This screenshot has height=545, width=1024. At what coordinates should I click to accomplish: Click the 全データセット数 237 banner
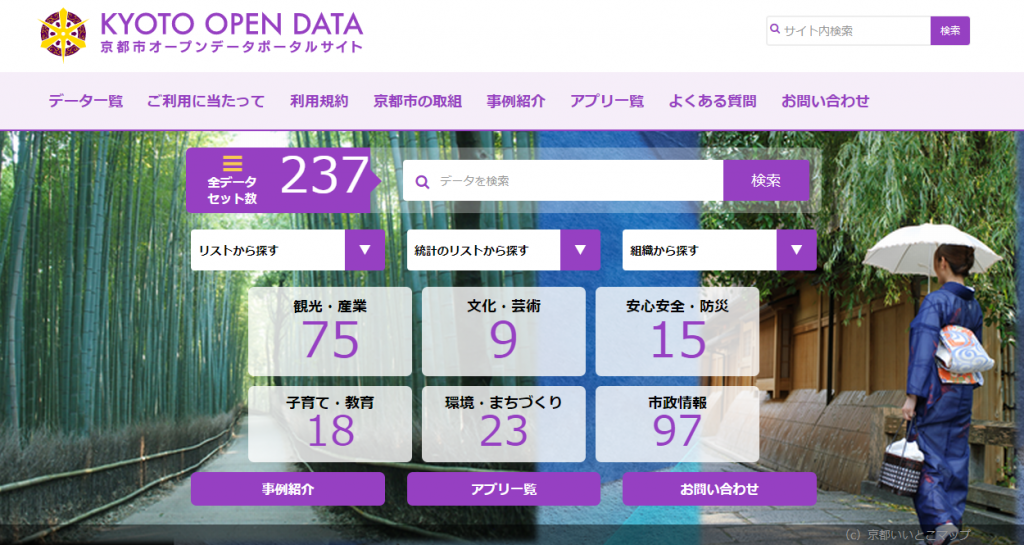(281, 180)
